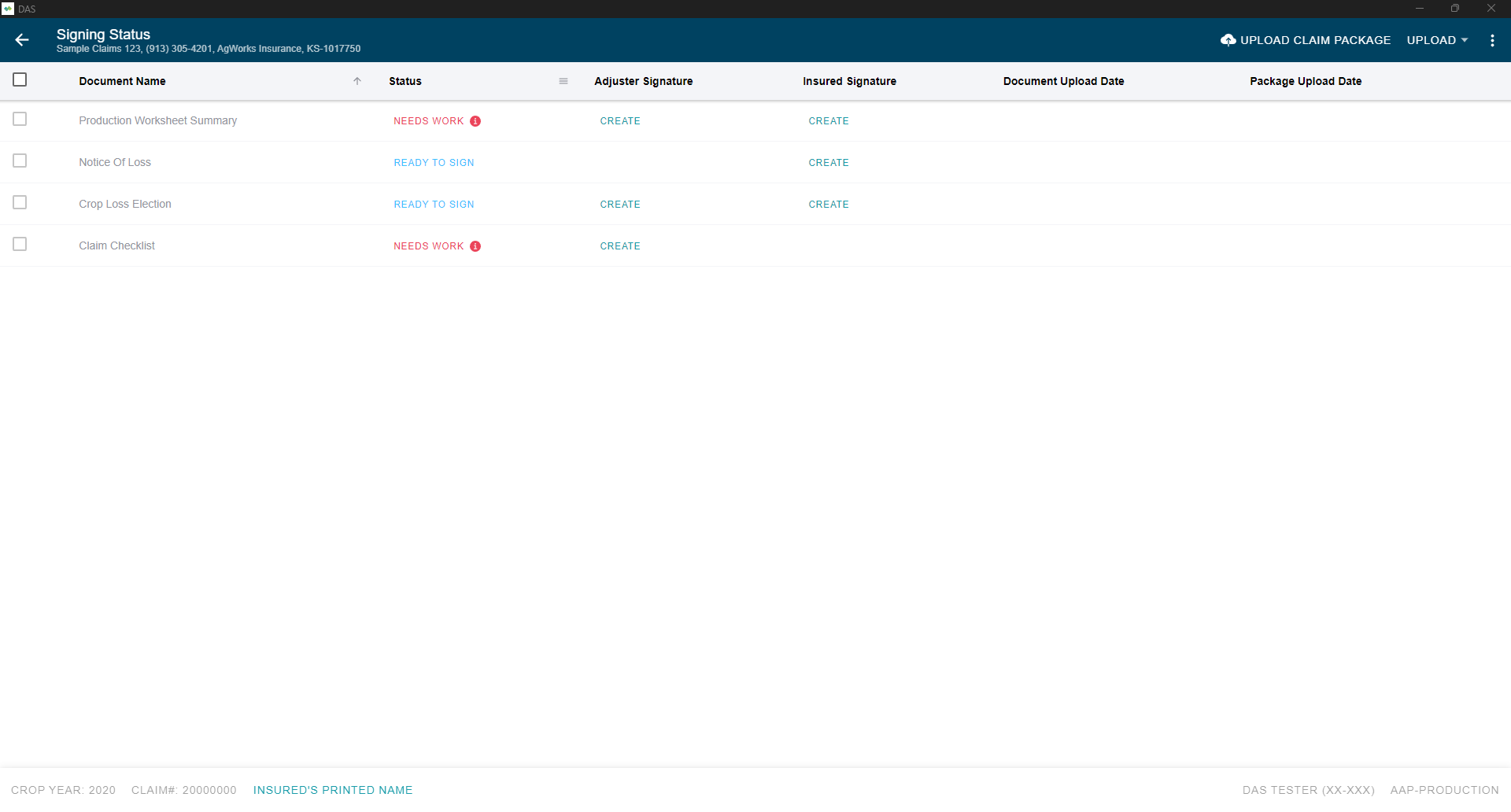The height and width of the screenshot is (812, 1511).
Task: Open the Status column menu icon
Action: [563, 81]
